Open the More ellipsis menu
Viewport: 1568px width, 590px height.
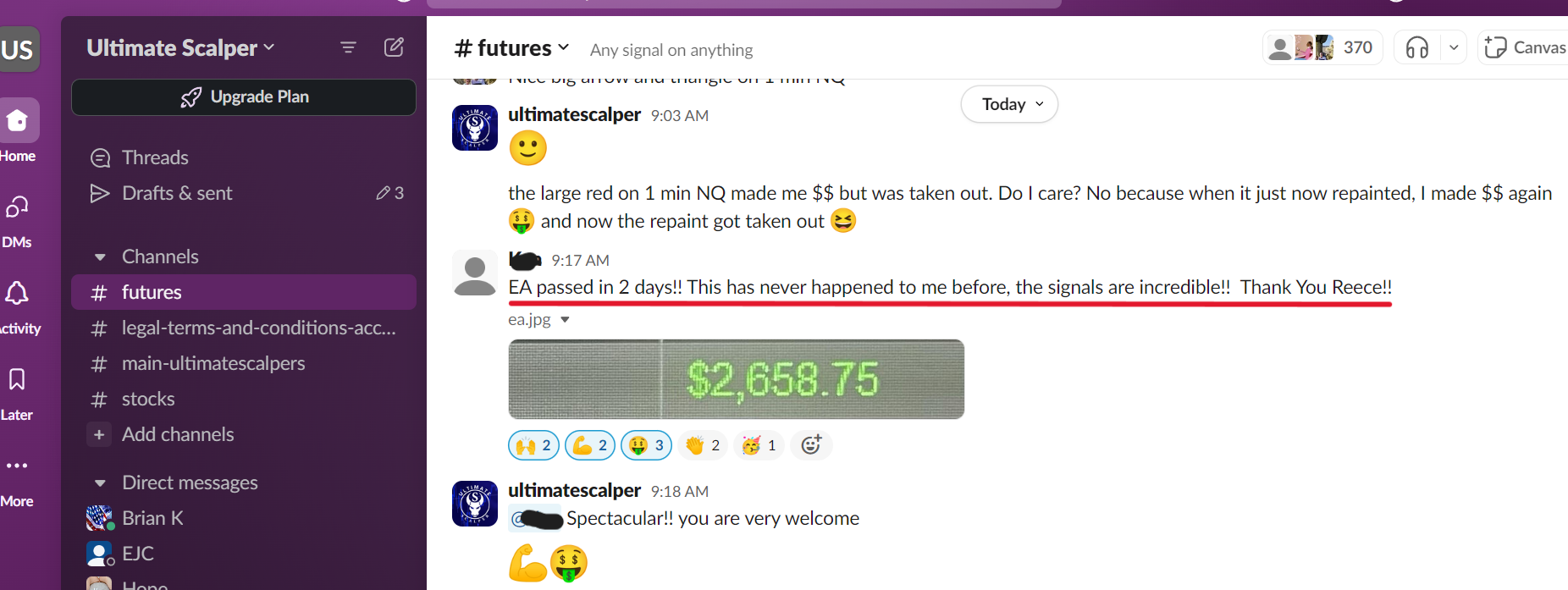17,479
